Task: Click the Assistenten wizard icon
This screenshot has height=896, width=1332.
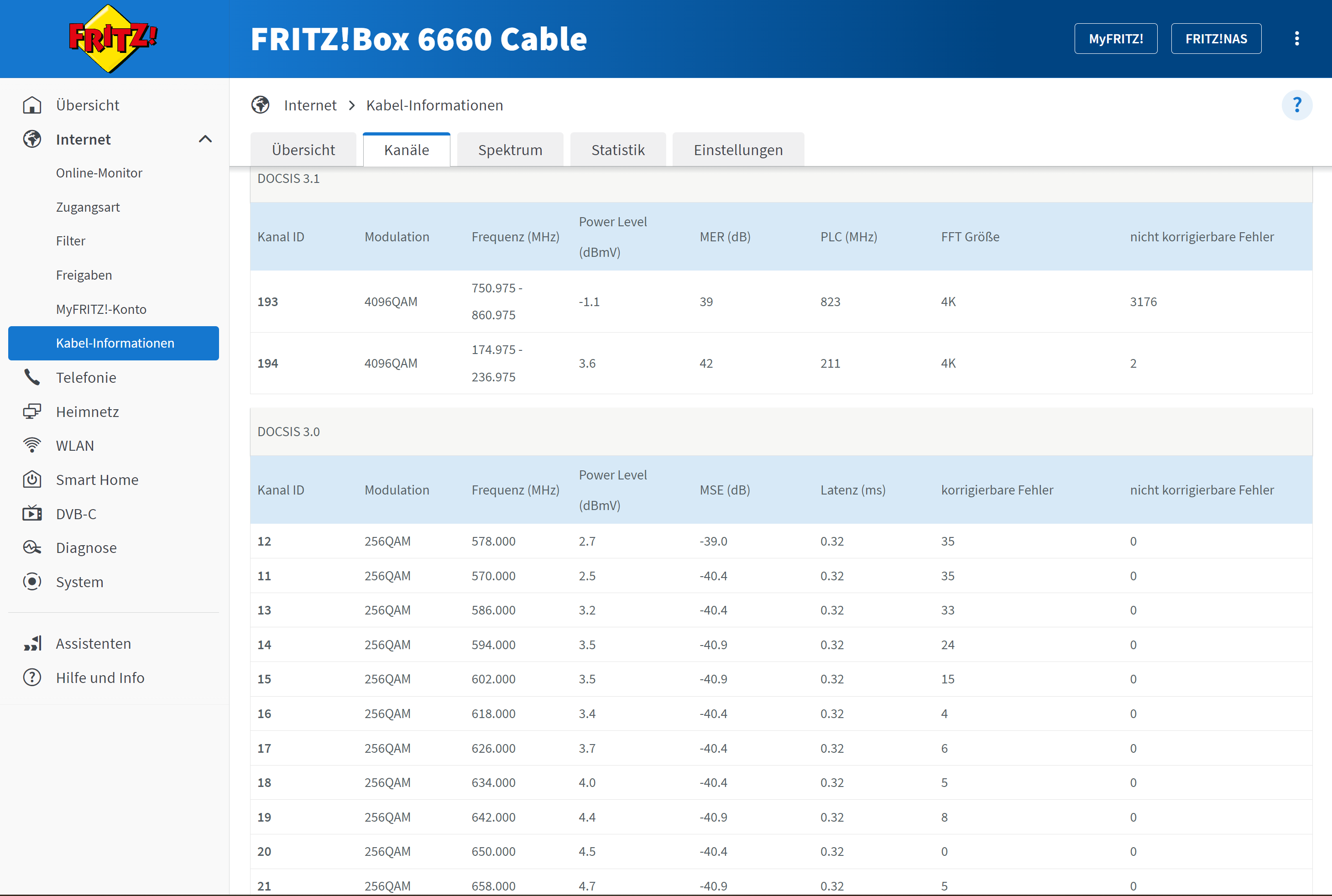Action: pyautogui.click(x=32, y=643)
